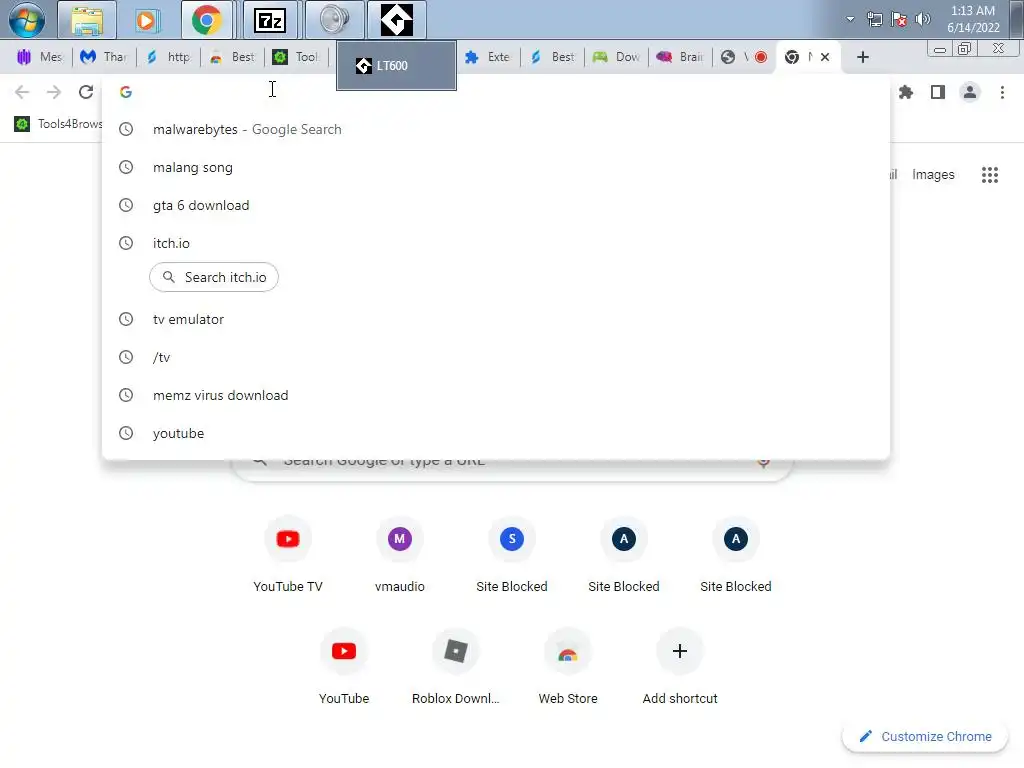
Task: Open the Google apps grid
Action: pyautogui.click(x=989, y=174)
